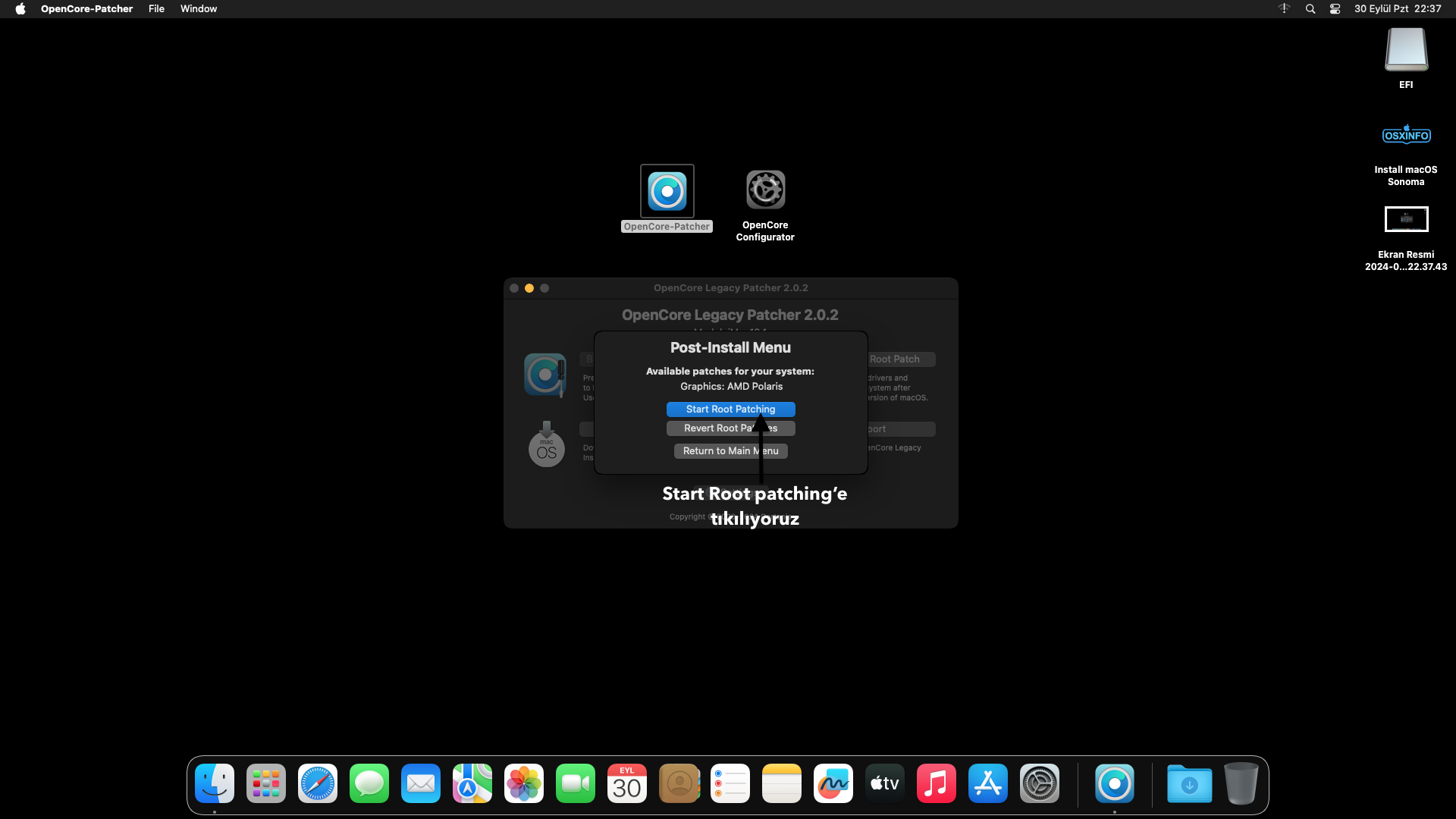Open Finder from the Dock
Viewport: 1456px width, 819px height.
pyautogui.click(x=215, y=783)
